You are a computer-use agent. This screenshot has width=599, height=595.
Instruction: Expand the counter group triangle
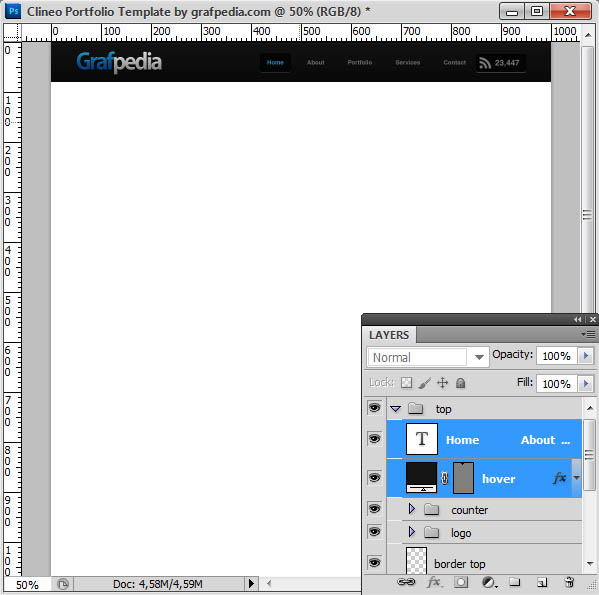click(411, 508)
